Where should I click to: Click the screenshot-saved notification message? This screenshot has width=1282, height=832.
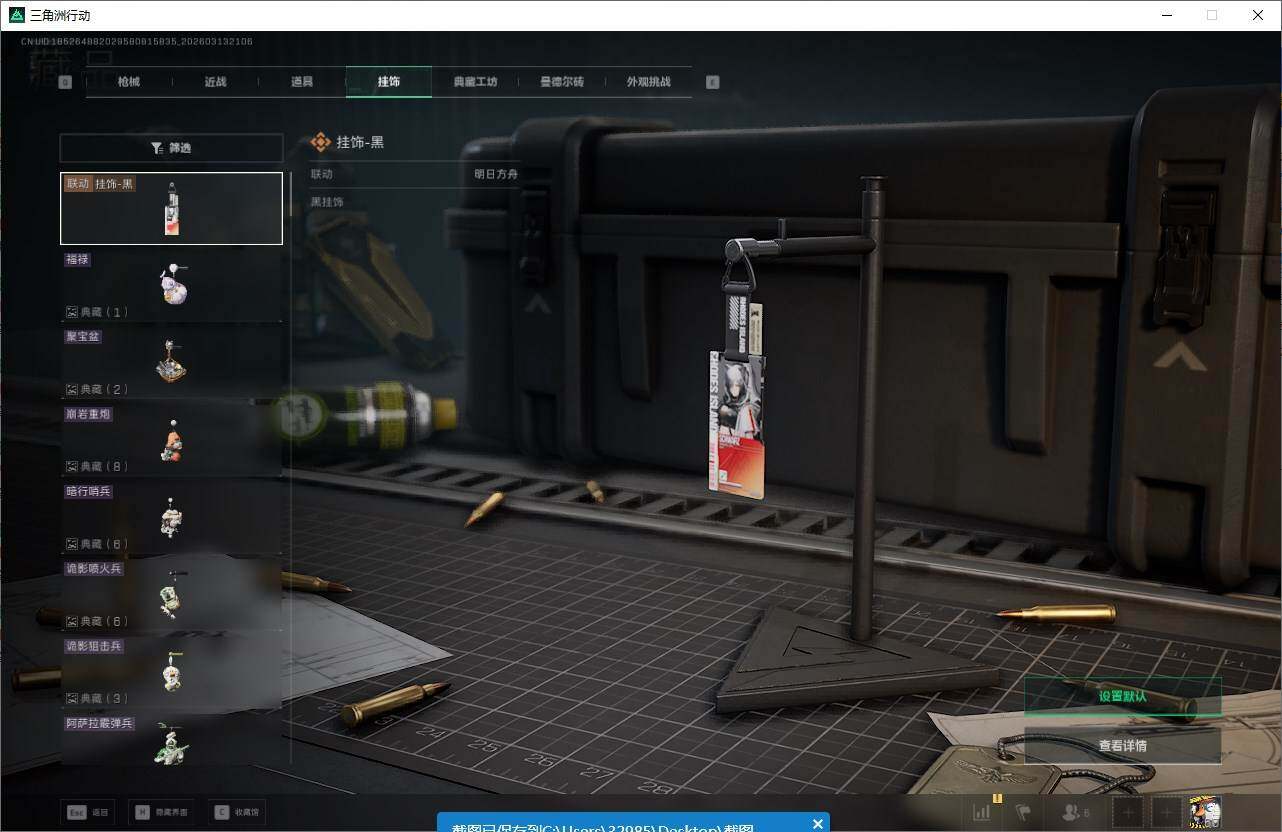tap(603, 827)
